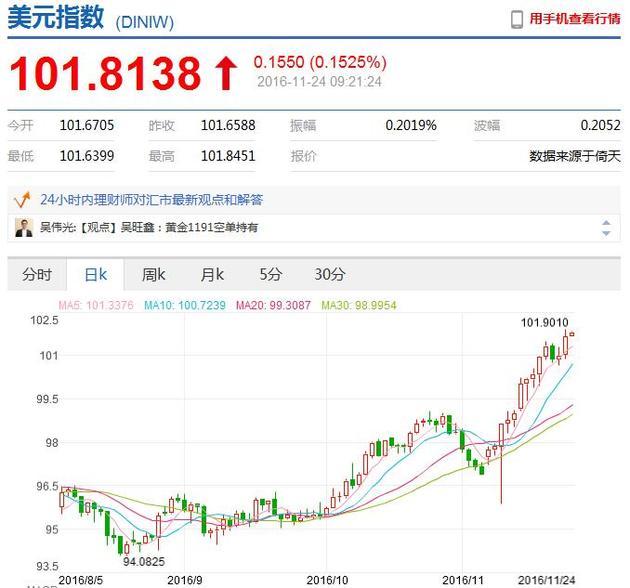Screen dimensions: 630x588
Task: Show the 30分 interval chart
Action: tap(329, 275)
